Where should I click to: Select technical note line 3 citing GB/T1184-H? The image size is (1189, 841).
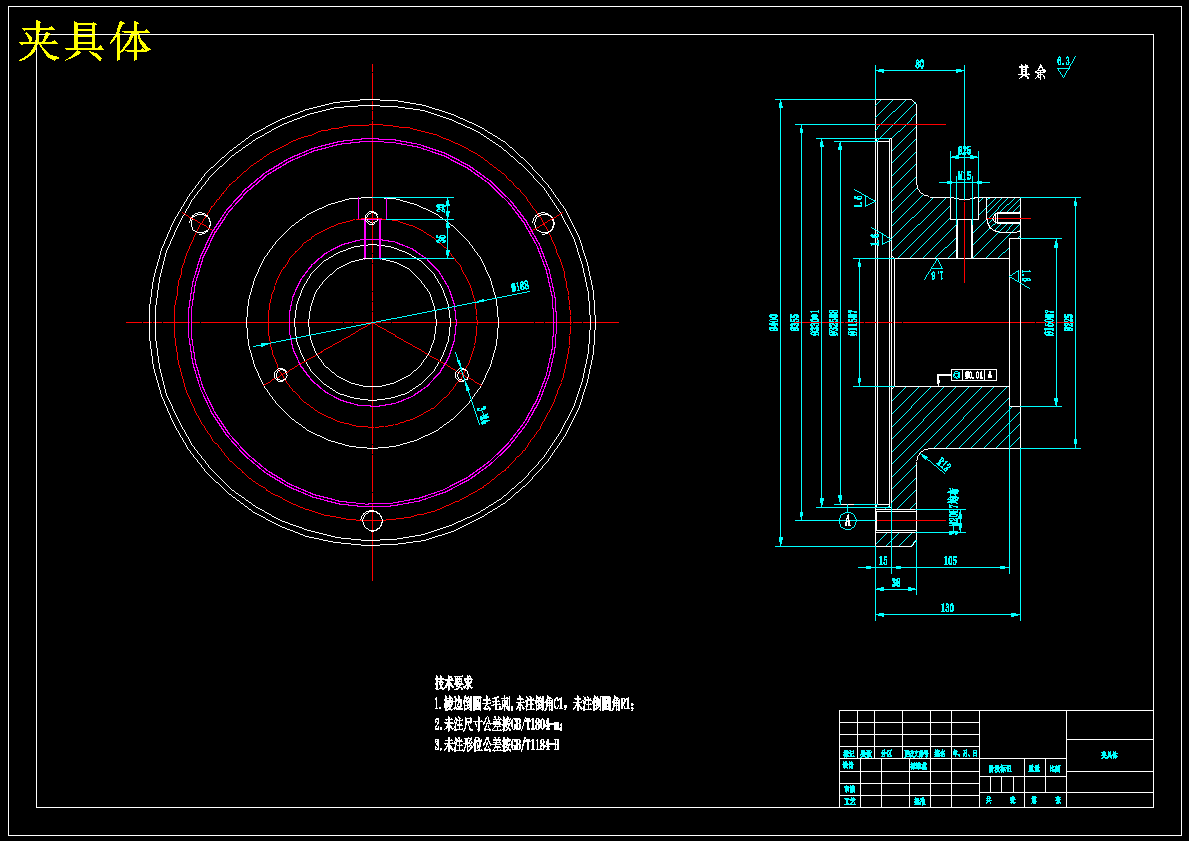[497, 745]
